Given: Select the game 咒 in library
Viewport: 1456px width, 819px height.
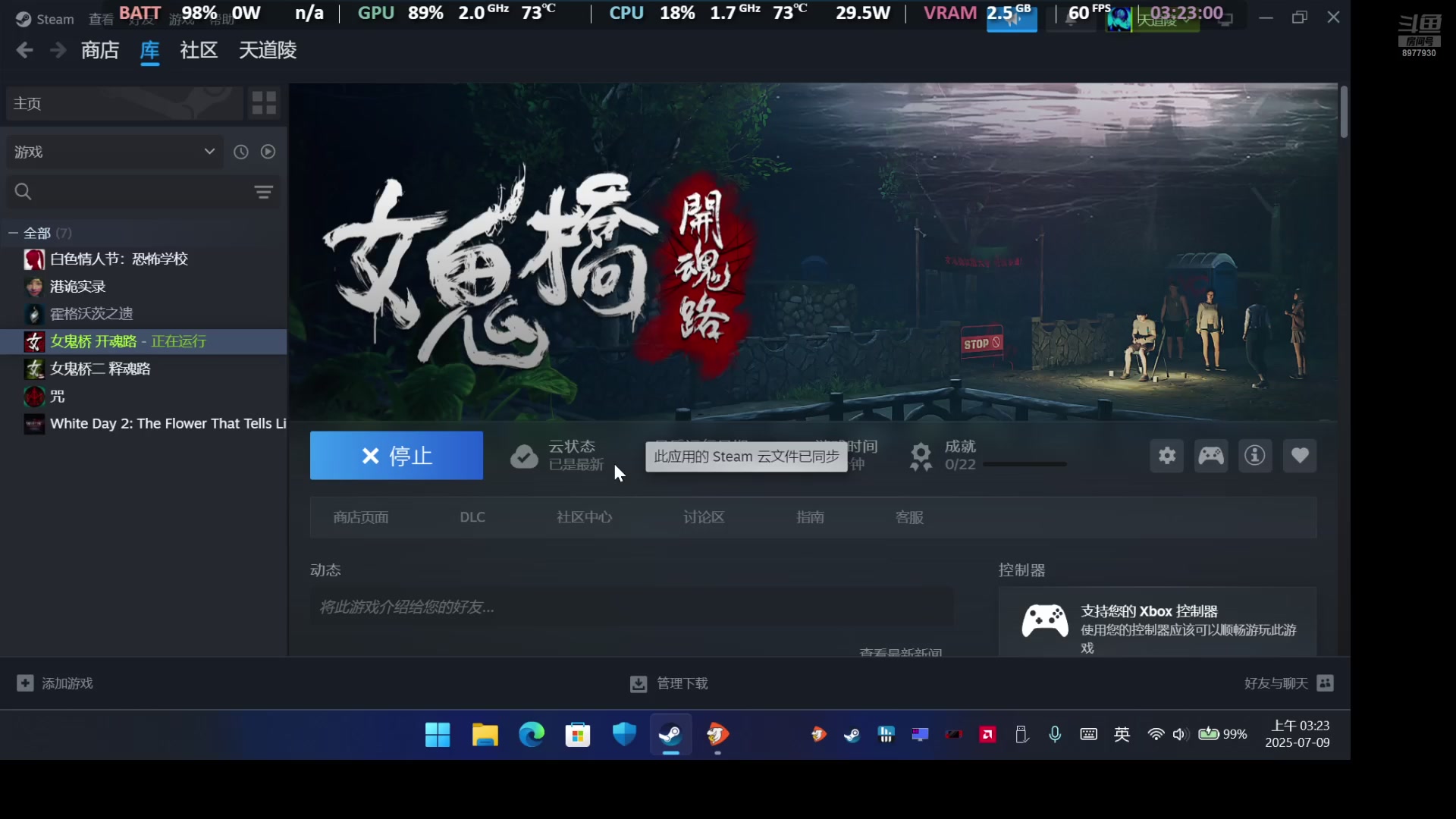Looking at the screenshot, I should click(x=144, y=396).
